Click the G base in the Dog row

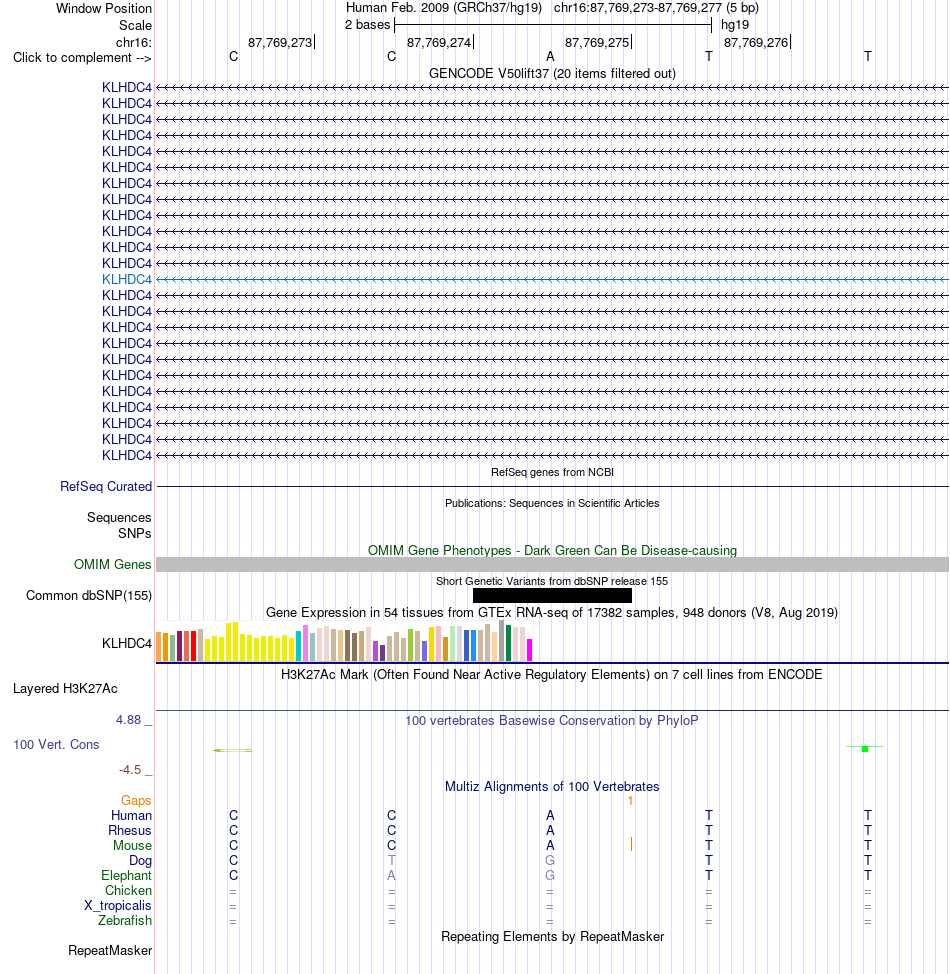pos(550,860)
